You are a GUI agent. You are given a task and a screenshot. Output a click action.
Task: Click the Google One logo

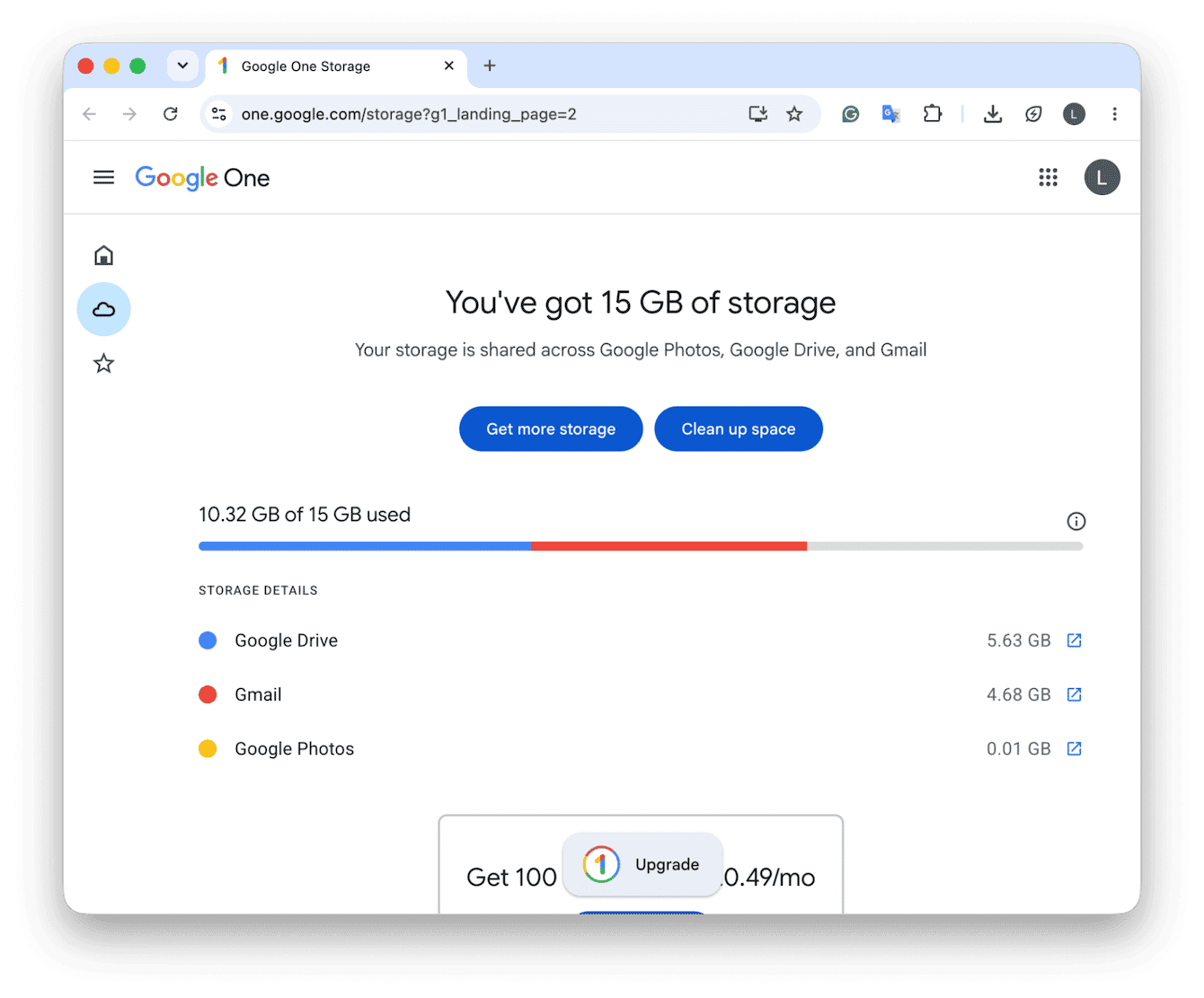point(202,178)
